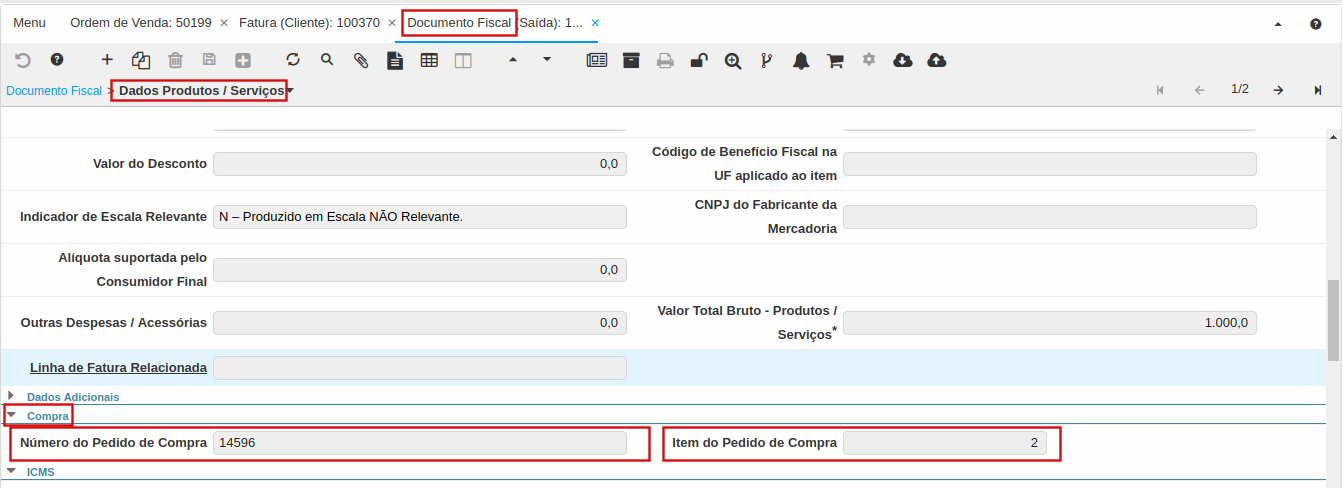Viewport: 1342px width, 488px height.
Task: Click Linha de Fatura Relacionada label link
Action: 118,368
